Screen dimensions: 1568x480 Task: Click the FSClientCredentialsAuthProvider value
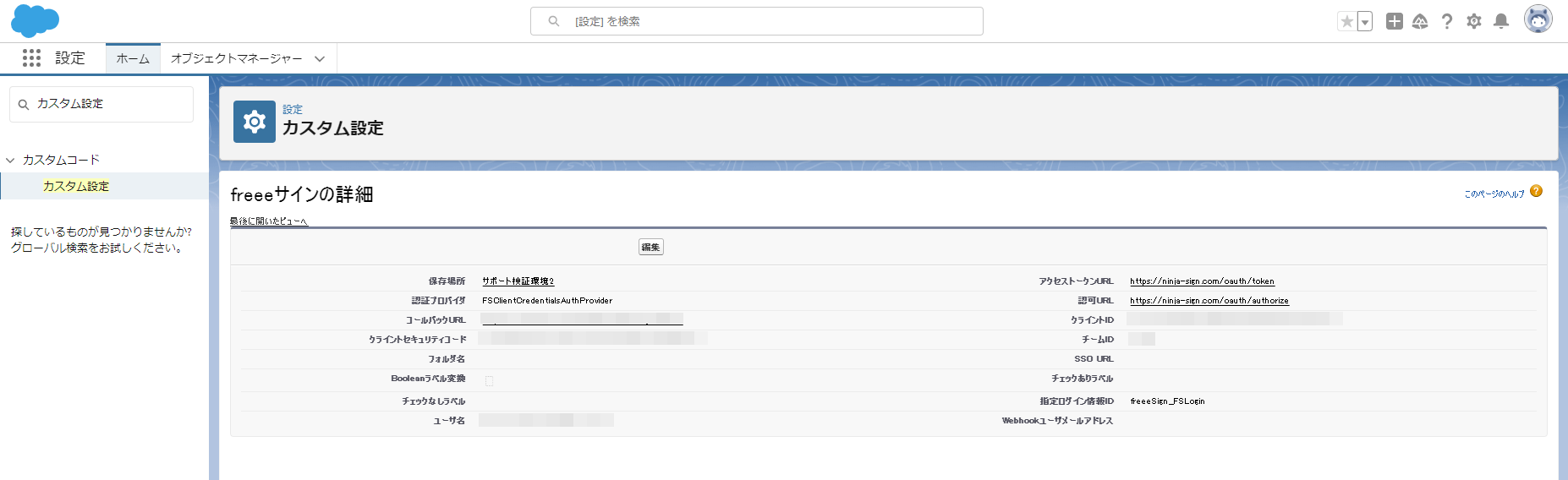click(x=547, y=301)
